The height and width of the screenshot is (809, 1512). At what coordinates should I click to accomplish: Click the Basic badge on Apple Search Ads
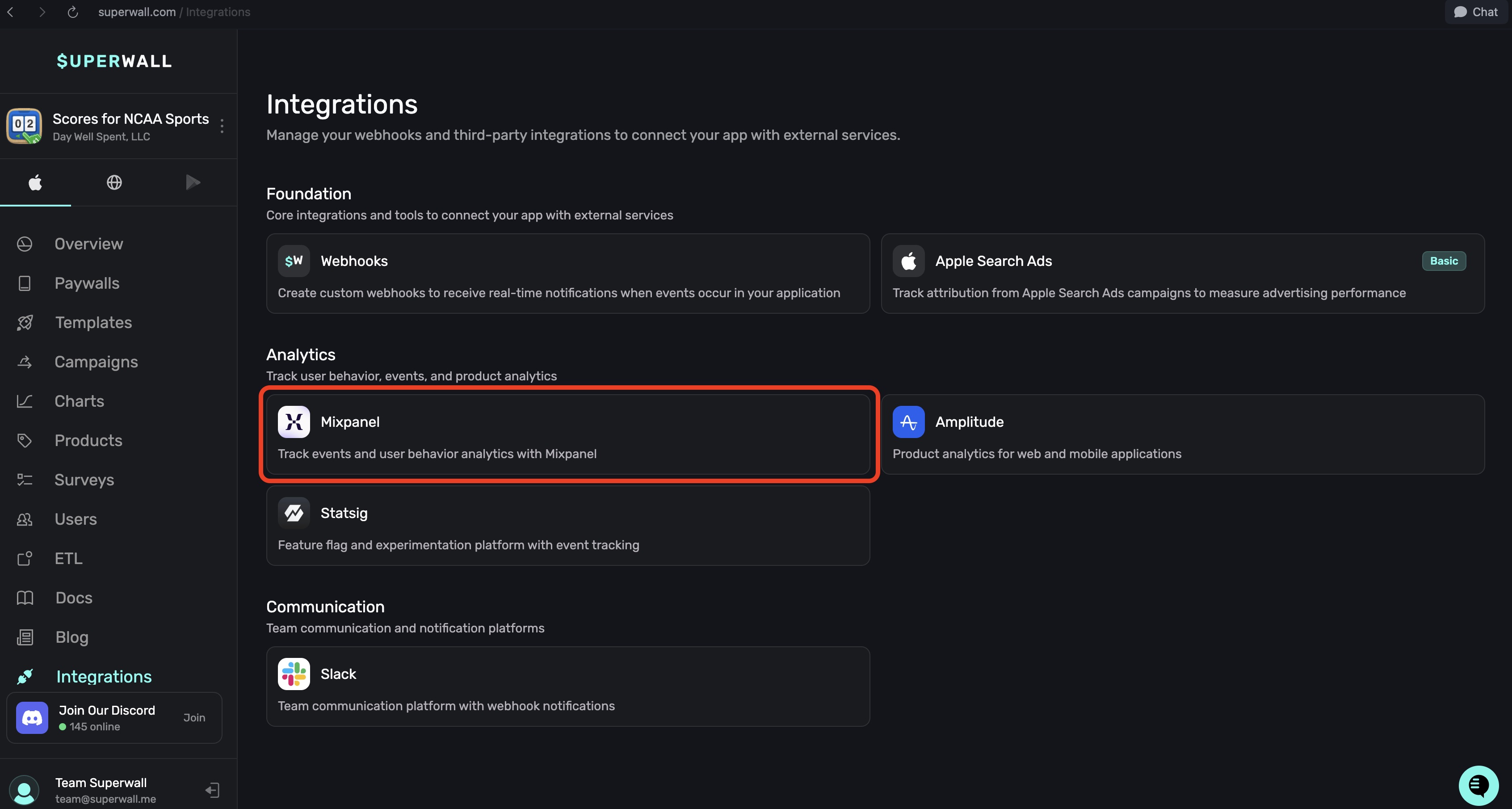1443,261
